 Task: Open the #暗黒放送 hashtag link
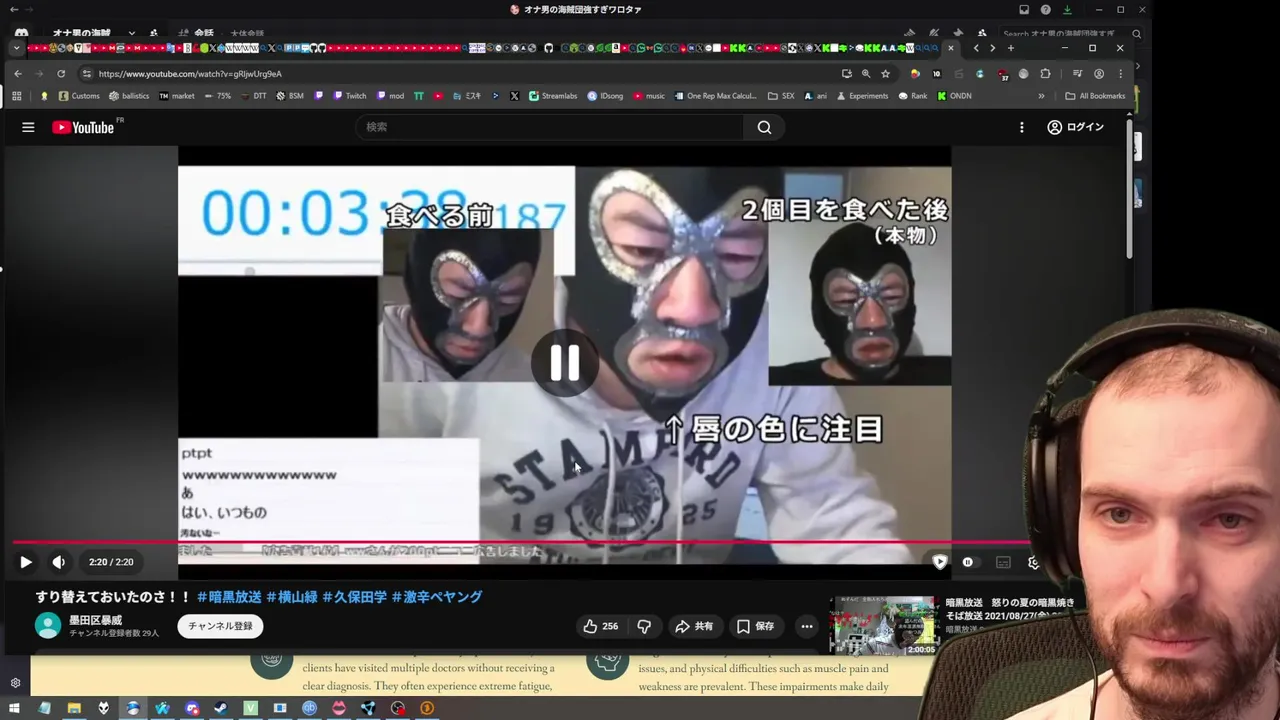pos(229,597)
